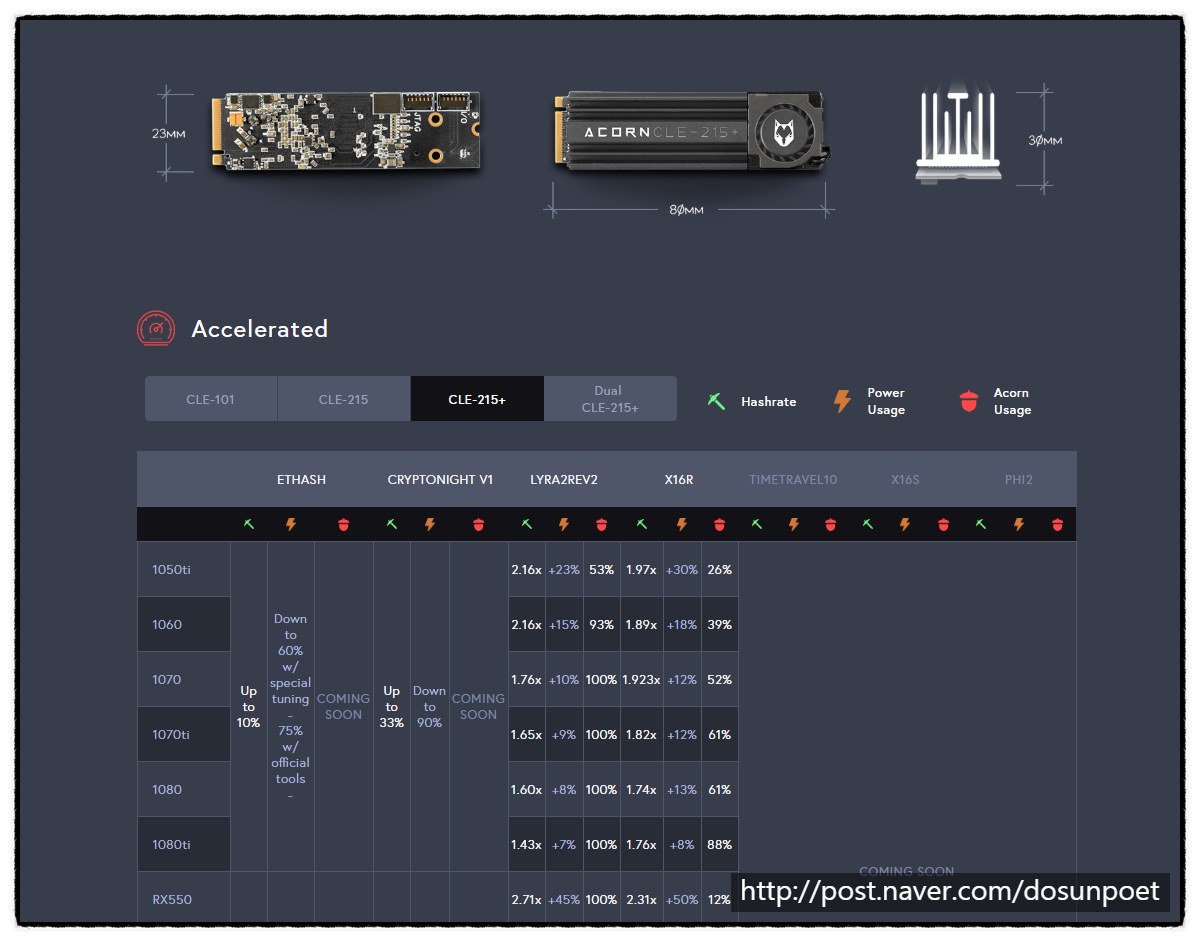Click the acorn icon under LYRA2REV2
The image size is (1200, 942).
click(601, 524)
